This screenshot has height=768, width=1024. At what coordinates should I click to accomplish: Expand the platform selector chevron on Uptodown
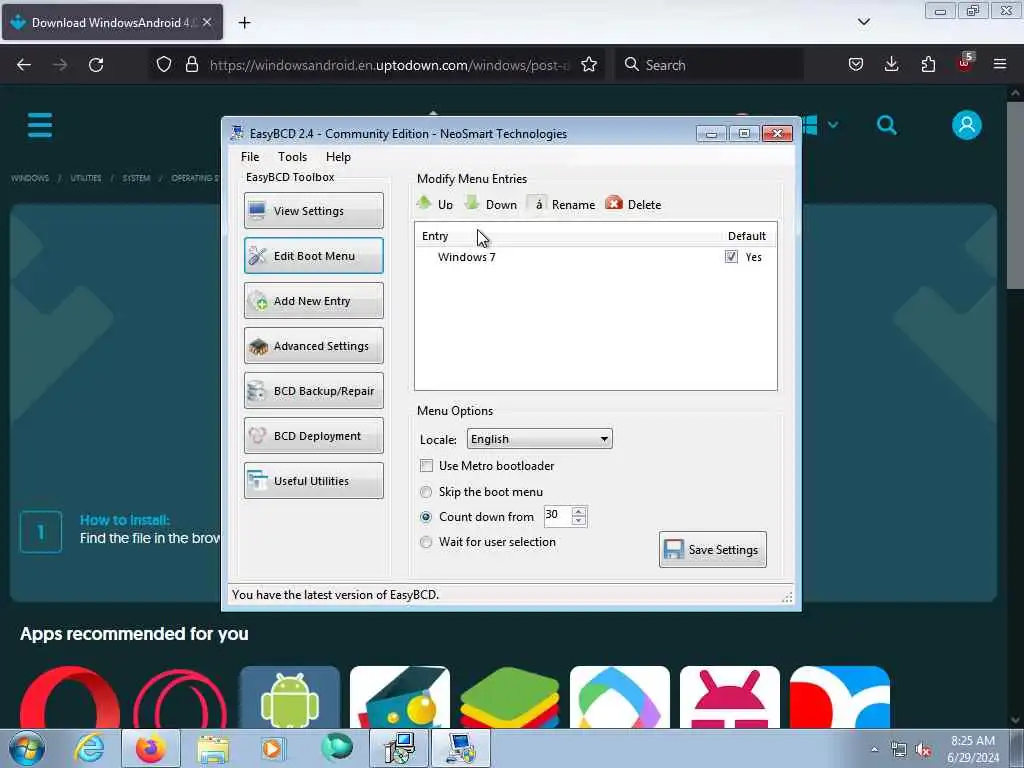[833, 125]
